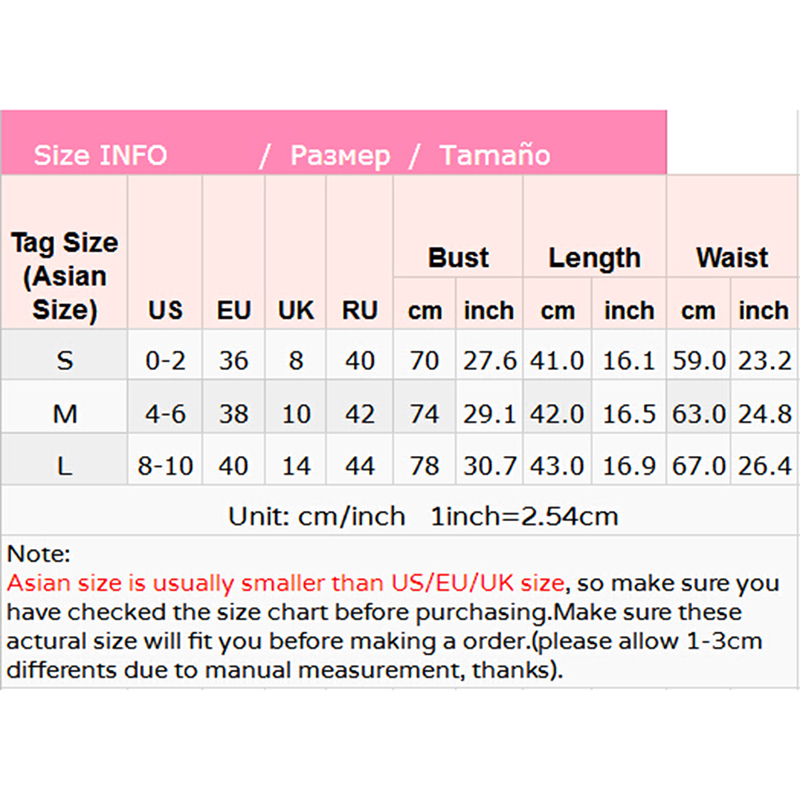The width and height of the screenshot is (800, 800).
Task: Click the 'Length' column header
Action: tap(594, 257)
